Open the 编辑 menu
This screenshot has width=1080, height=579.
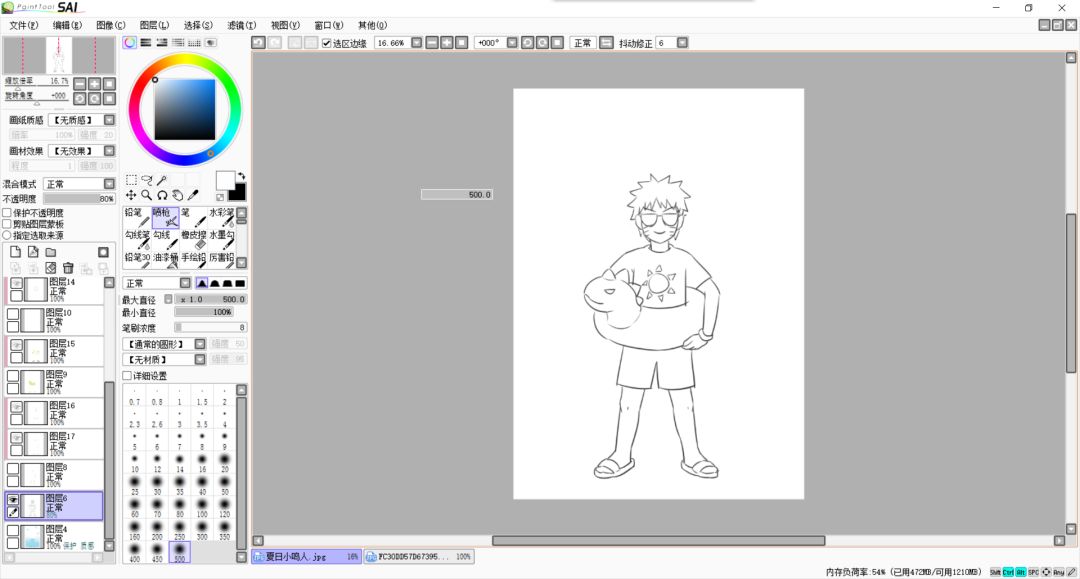pos(68,25)
